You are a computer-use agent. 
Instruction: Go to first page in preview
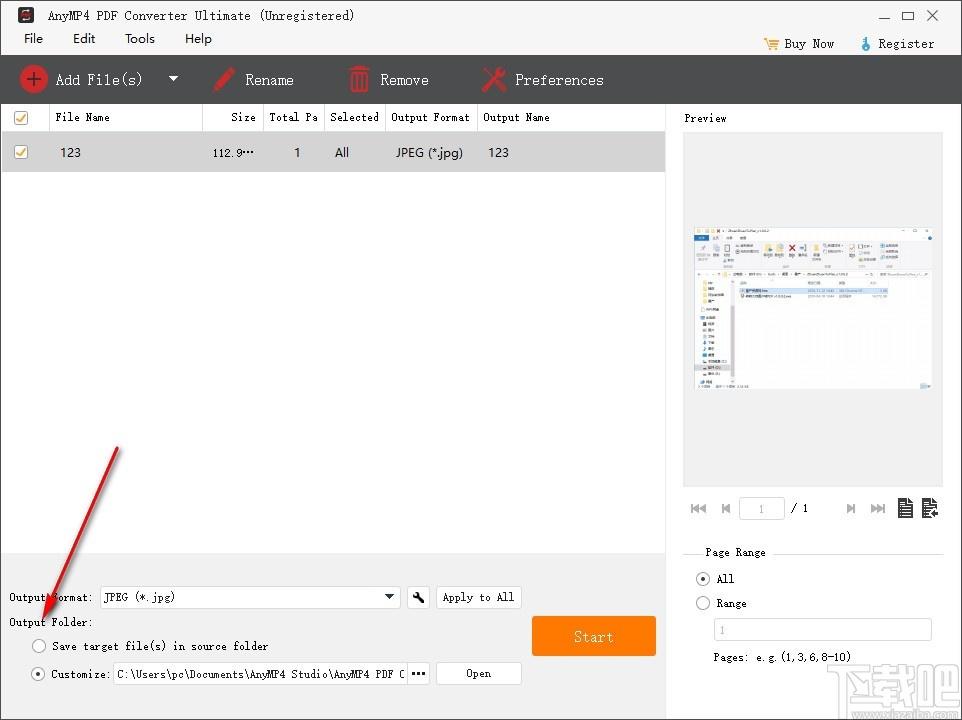tap(698, 508)
